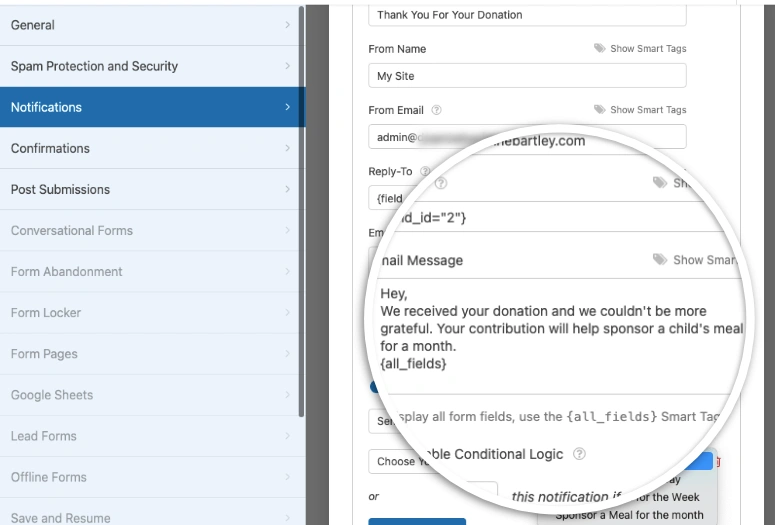Open the Form Abandonment settings
This screenshot has height=525, width=775.
pyautogui.click(x=150, y=271)
